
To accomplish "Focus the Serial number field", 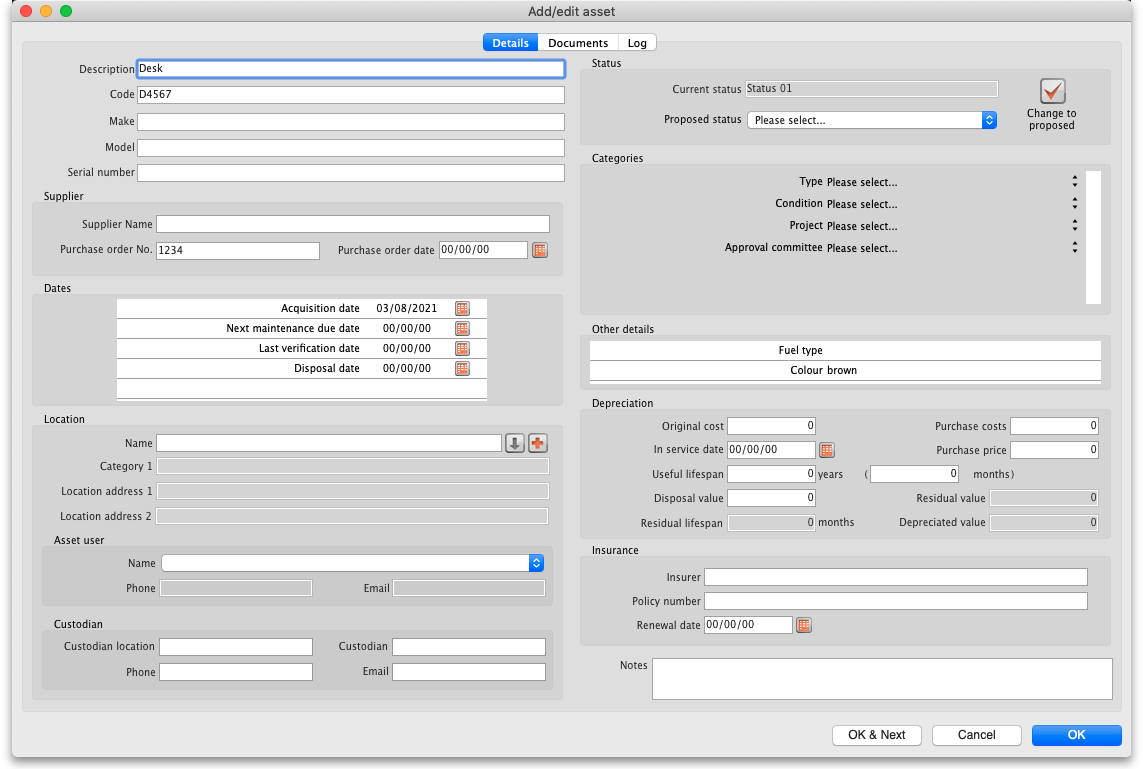I will point(350,173).
